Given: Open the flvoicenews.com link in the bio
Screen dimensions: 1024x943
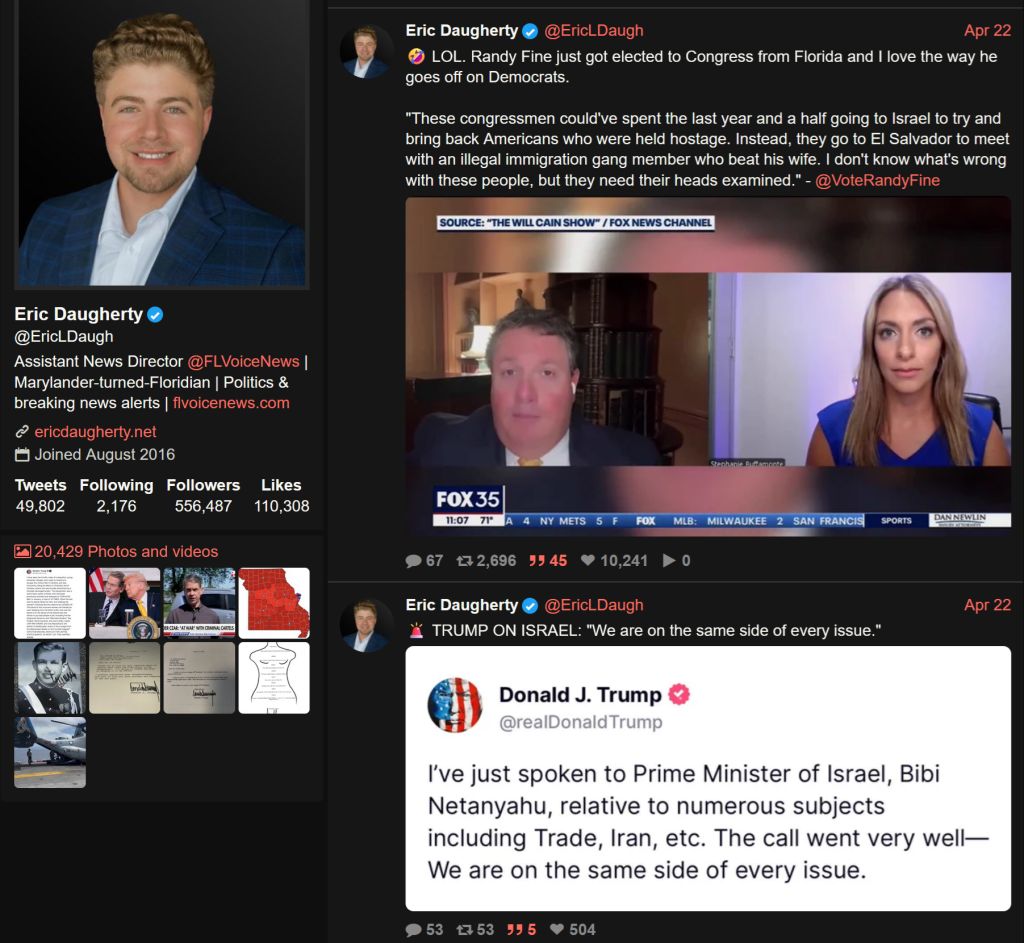Looking at the screenshot, I should pos(231,403).
